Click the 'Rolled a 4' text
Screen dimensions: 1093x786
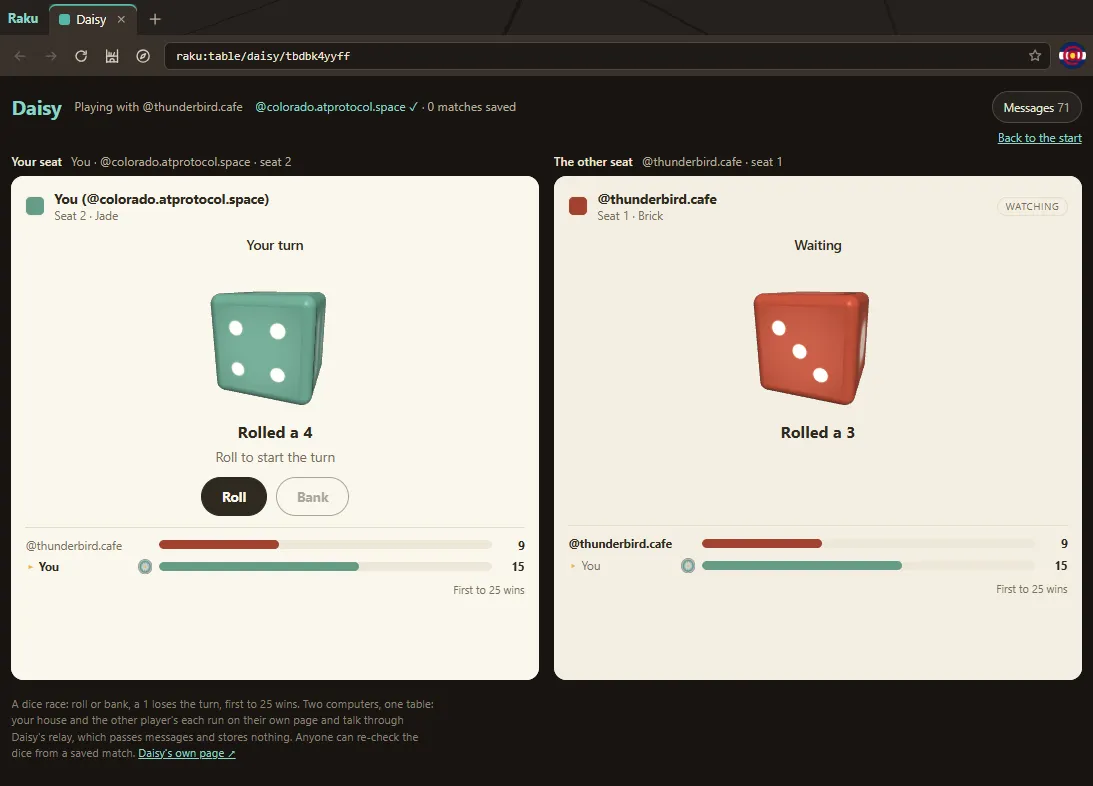[275, 433]
